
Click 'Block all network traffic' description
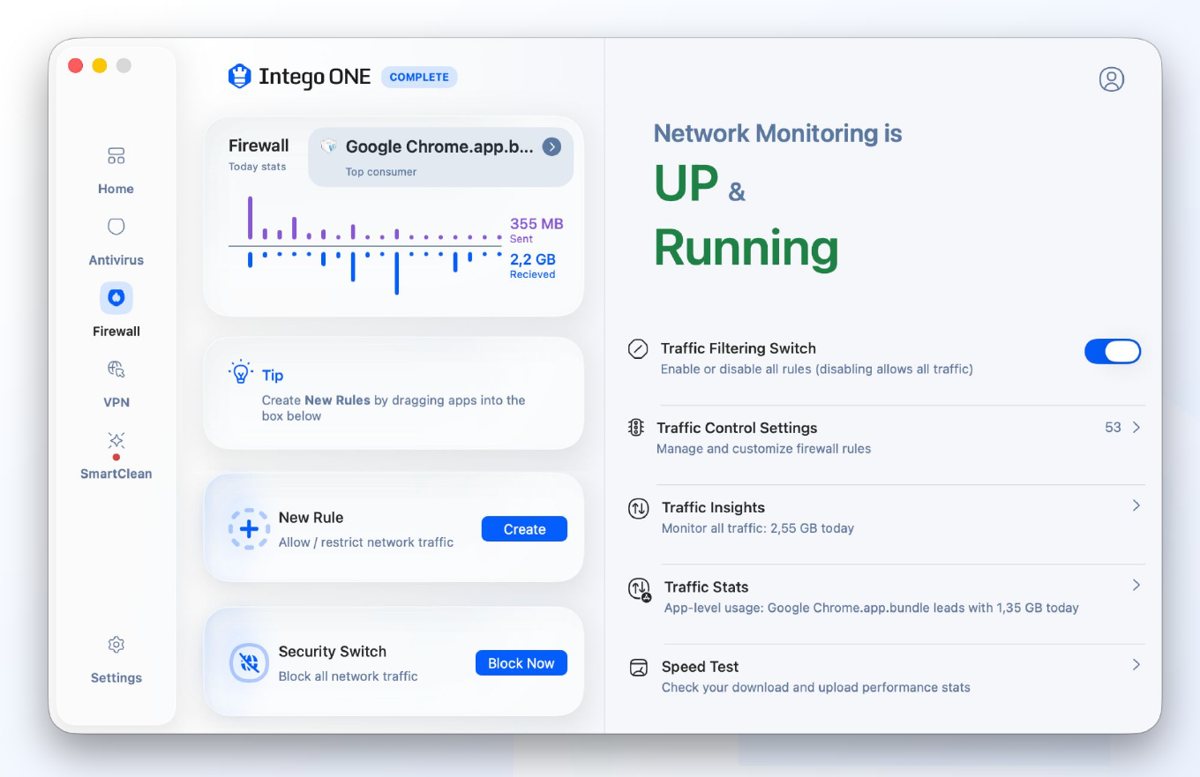click(348, 676)
